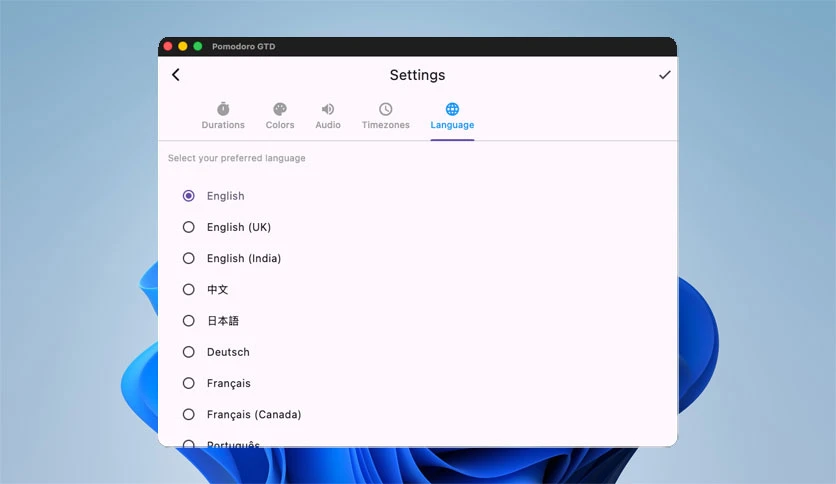Confirm settings with the checkmark icon
The image size is (836, 484).
(x=664, y=75)
